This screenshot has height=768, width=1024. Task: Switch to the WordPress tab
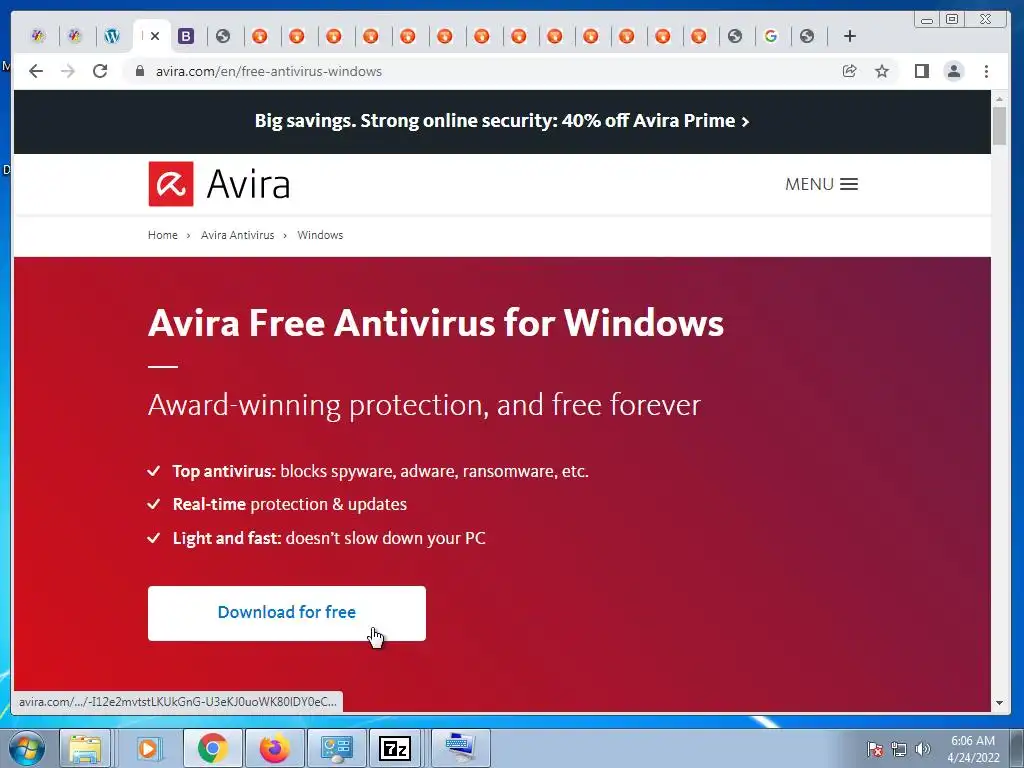click(112, 36)
